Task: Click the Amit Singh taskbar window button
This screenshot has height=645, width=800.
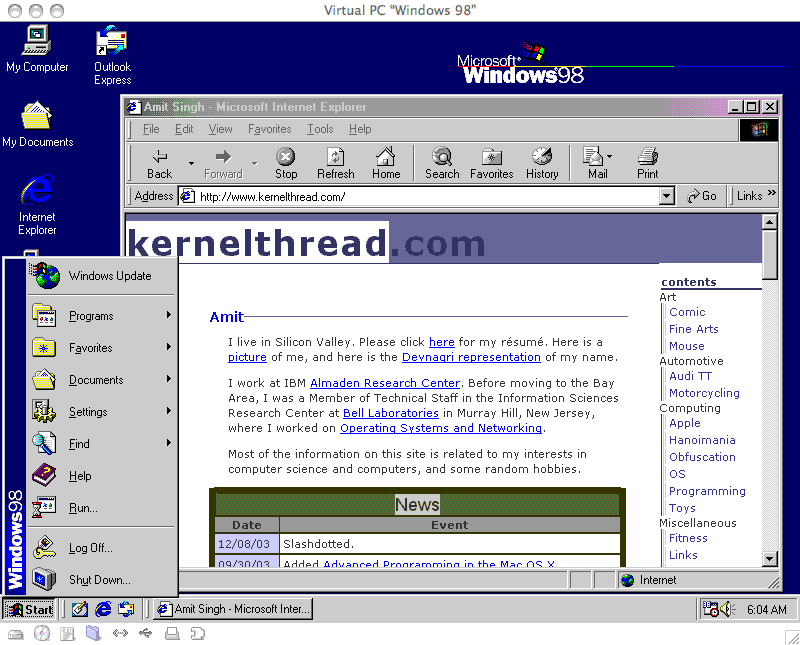Action: pyautogui.click(x=233, y=609)
